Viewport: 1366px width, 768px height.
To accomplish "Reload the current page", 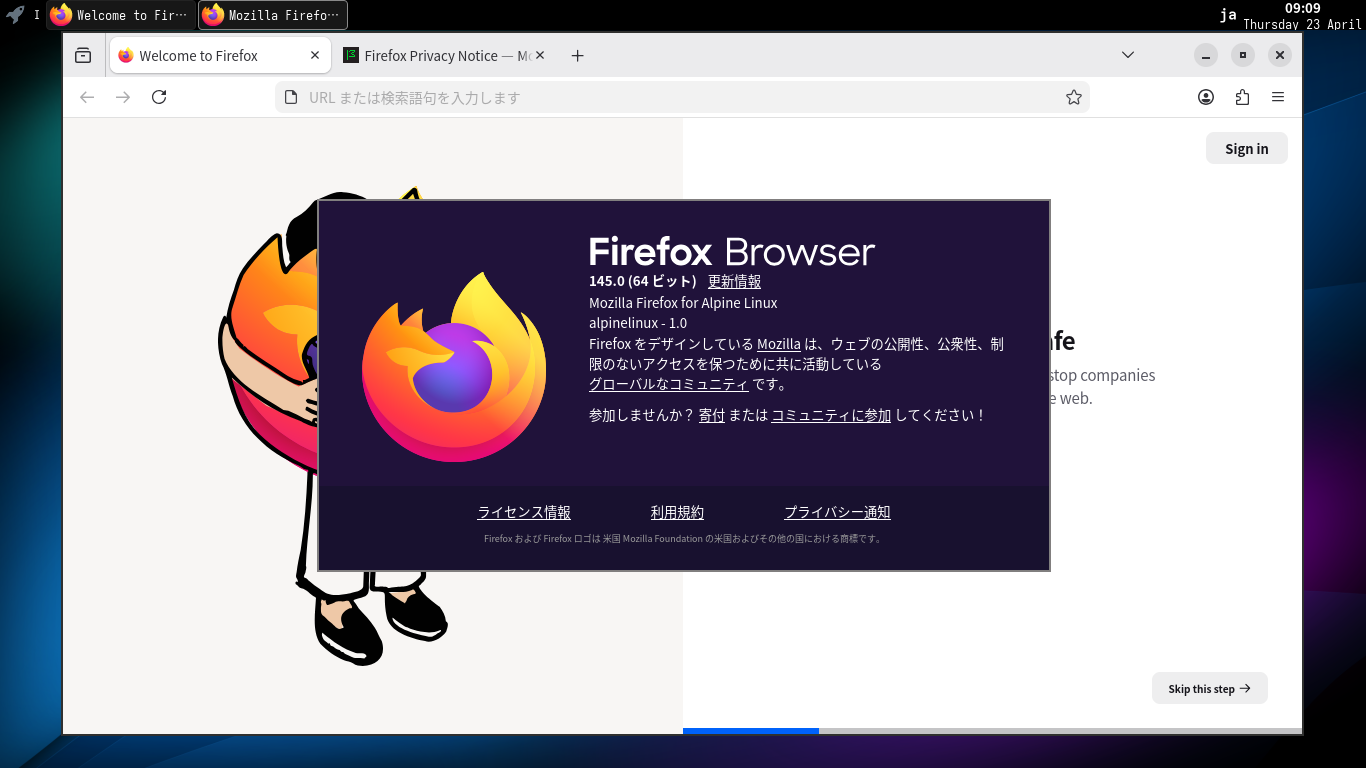I will (159, 97).
